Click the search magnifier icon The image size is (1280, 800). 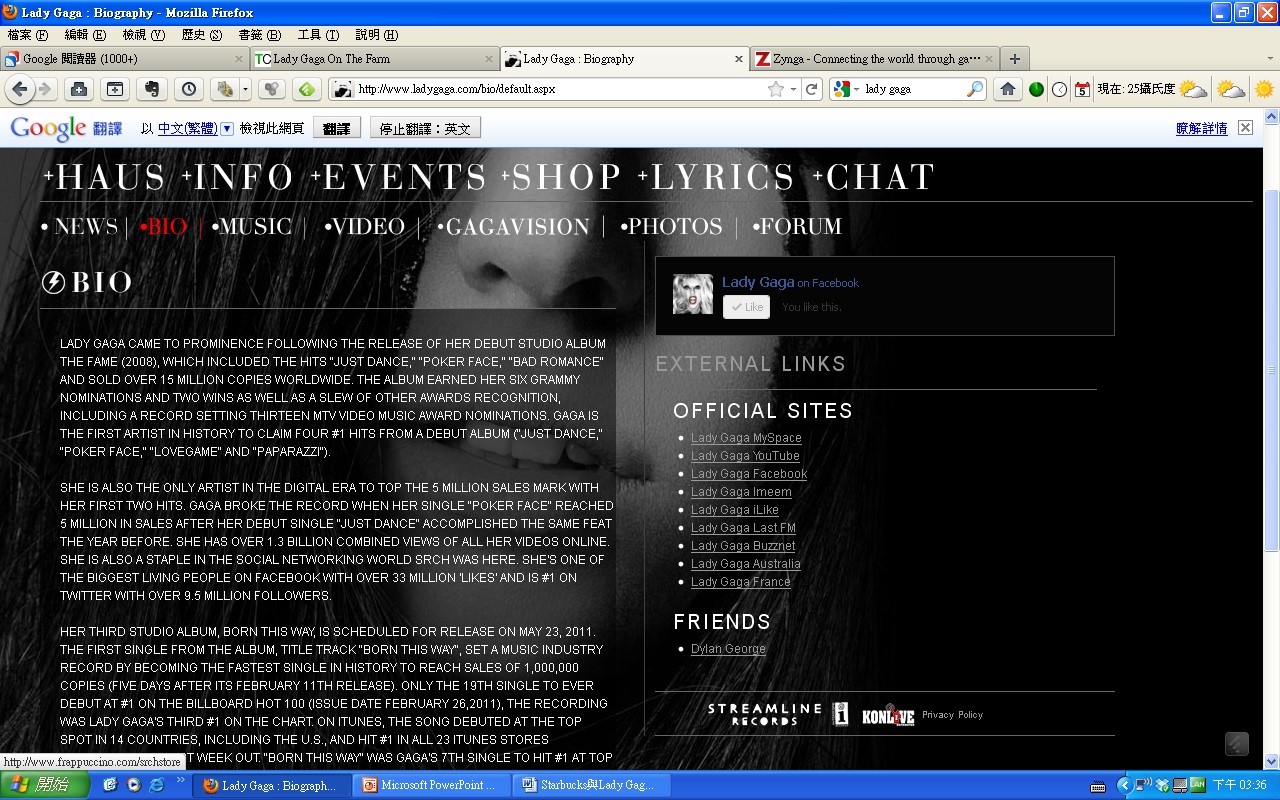click(x=975, y=89)
